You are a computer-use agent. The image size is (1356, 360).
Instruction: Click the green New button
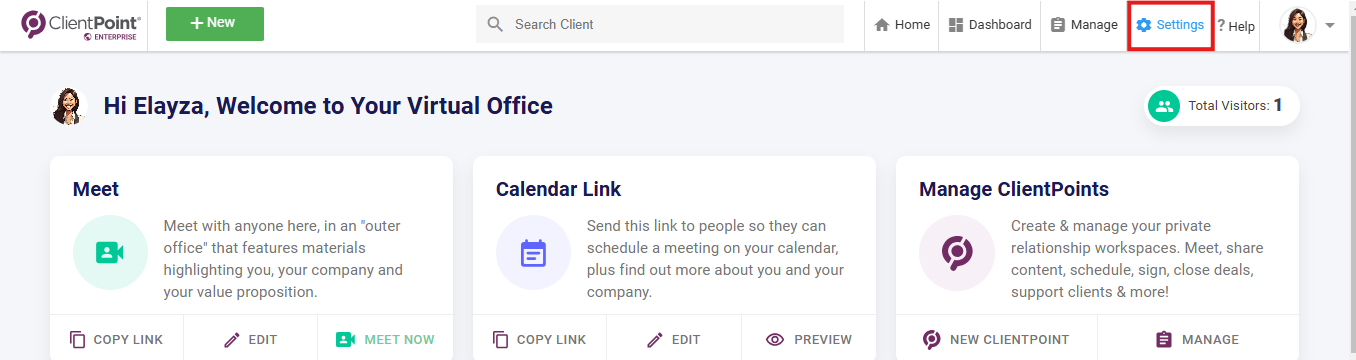215,24
